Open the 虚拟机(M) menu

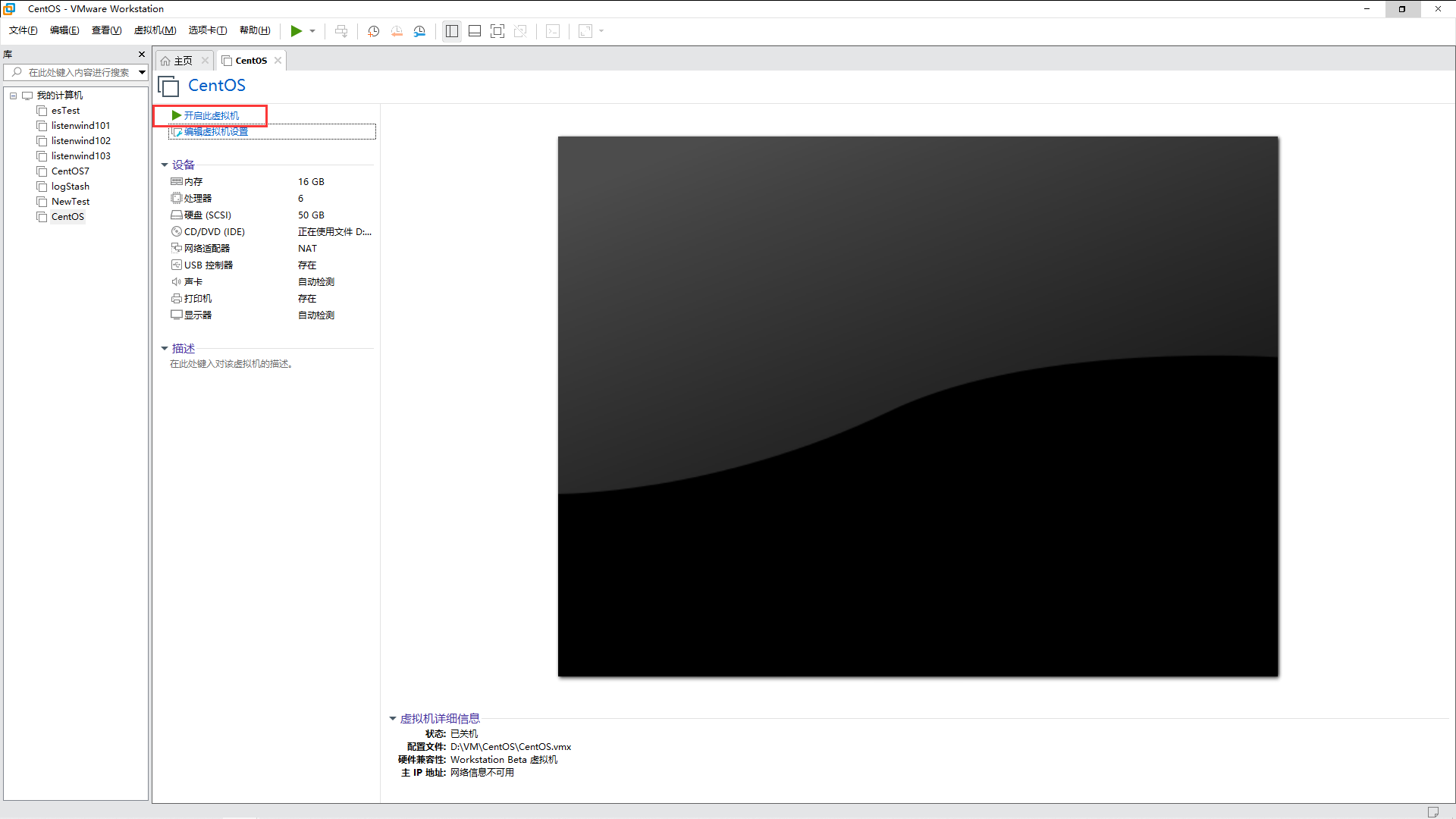[x=155, y=30]
